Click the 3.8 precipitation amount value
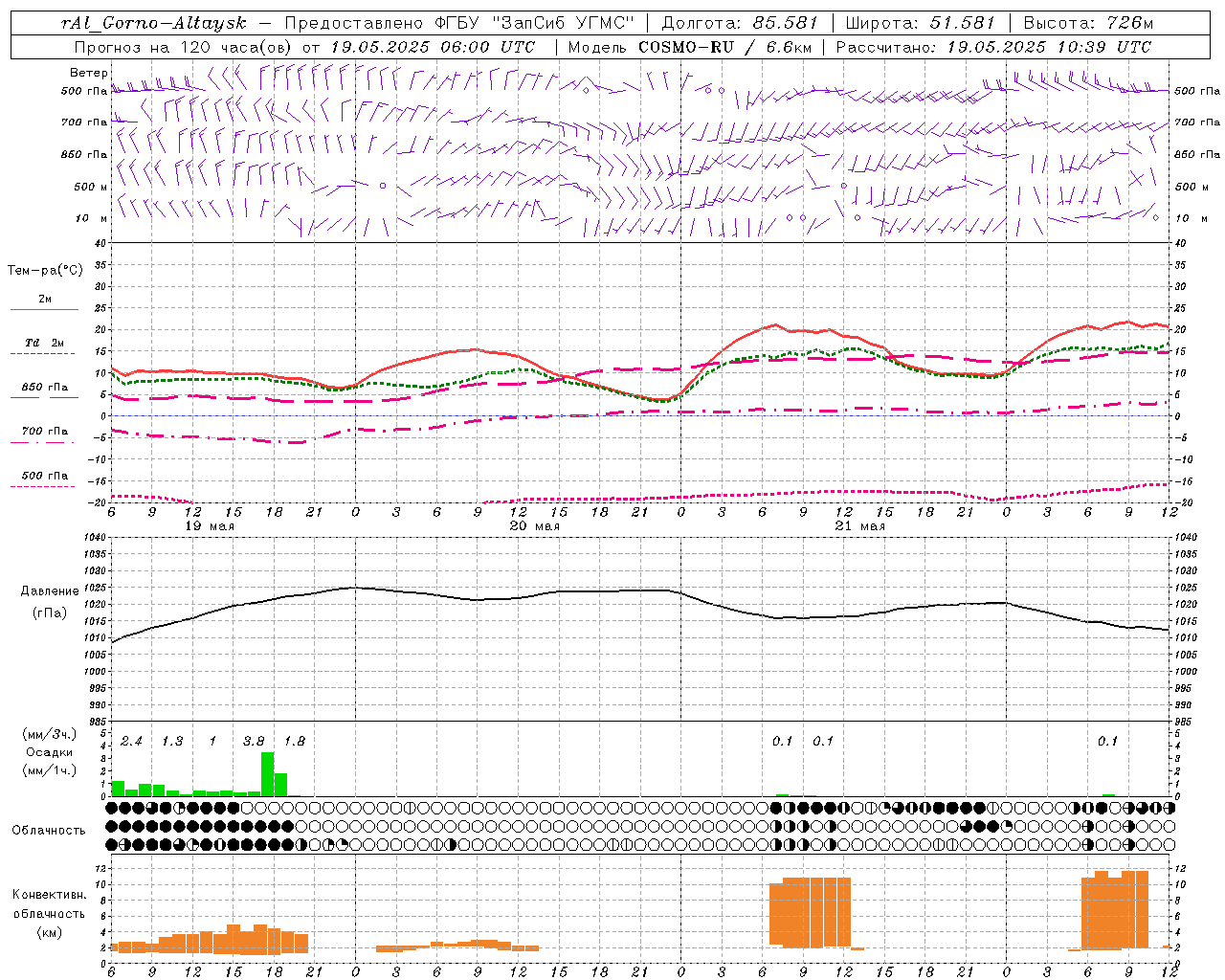Viewport: 1225px width, 980px height. coord(254,742)
